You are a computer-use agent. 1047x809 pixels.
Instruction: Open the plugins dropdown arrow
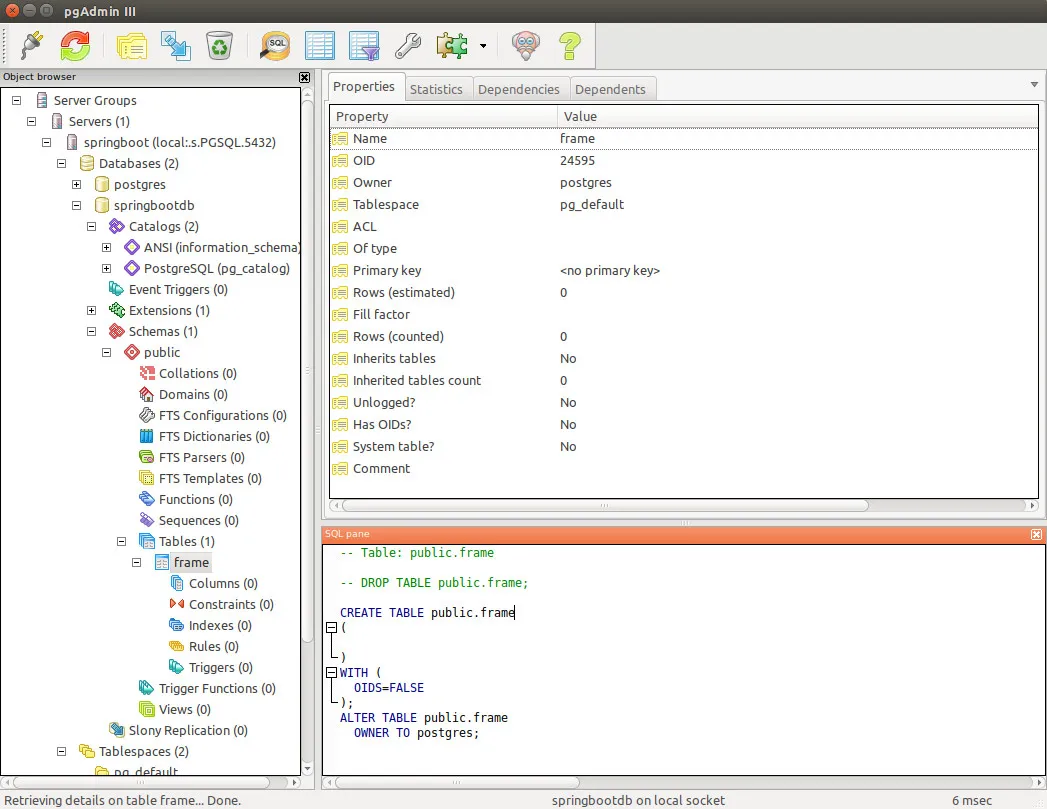click(483, 46)
